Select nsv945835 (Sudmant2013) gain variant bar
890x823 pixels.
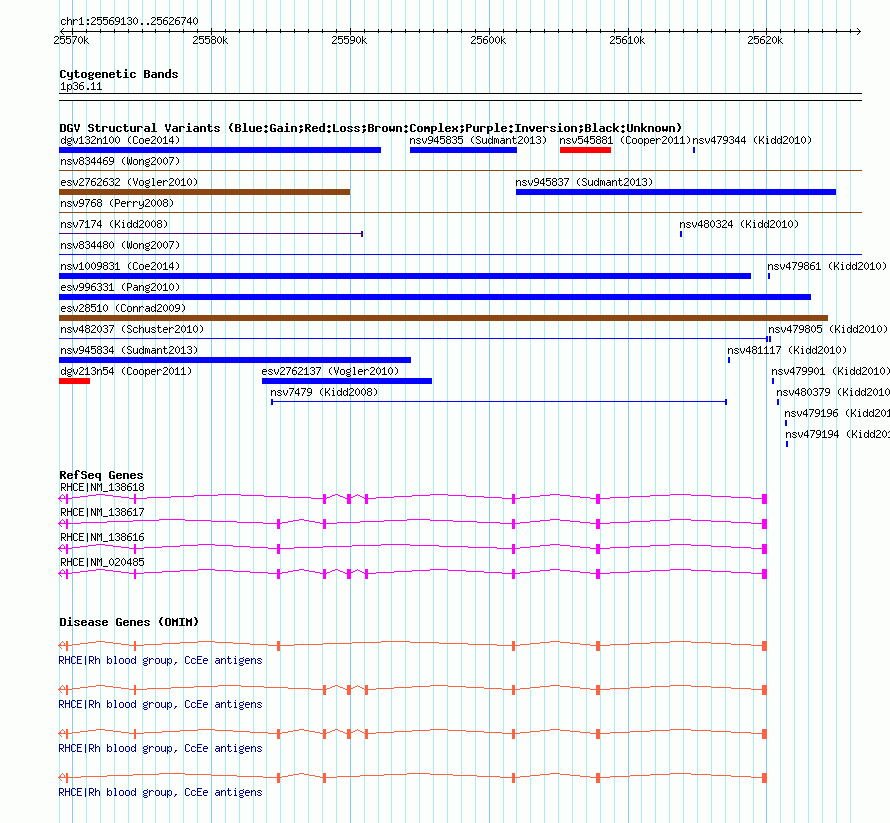tap(463, 150)
